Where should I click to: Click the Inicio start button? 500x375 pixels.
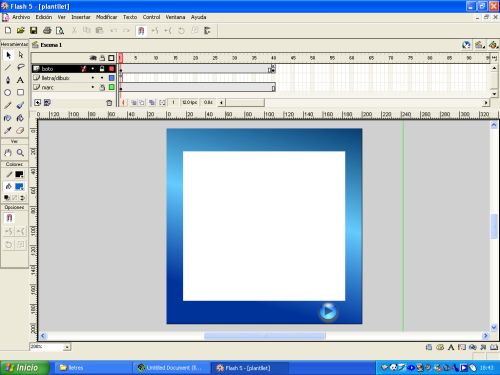pos(24,368)
